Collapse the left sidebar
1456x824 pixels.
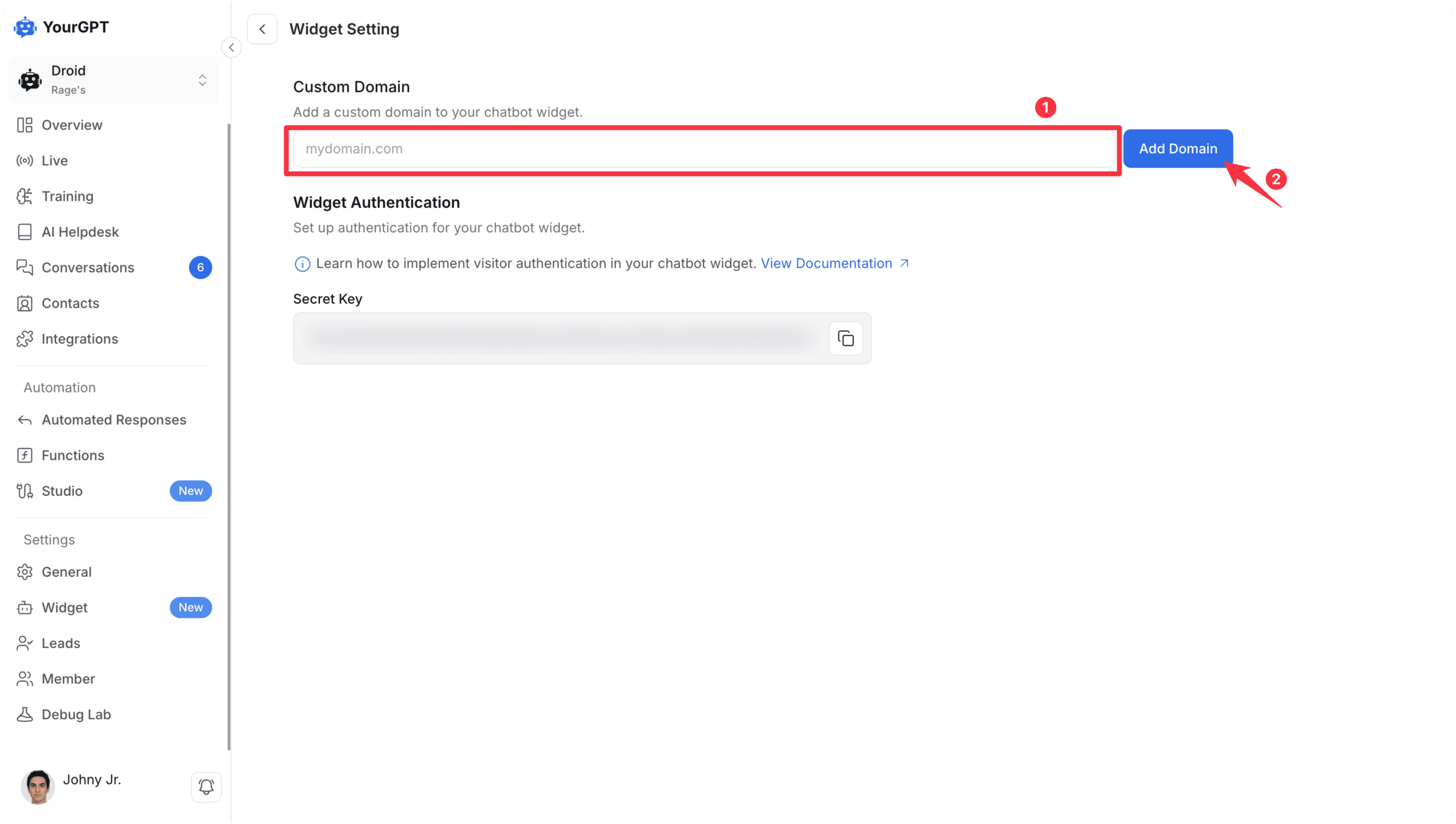232,47
